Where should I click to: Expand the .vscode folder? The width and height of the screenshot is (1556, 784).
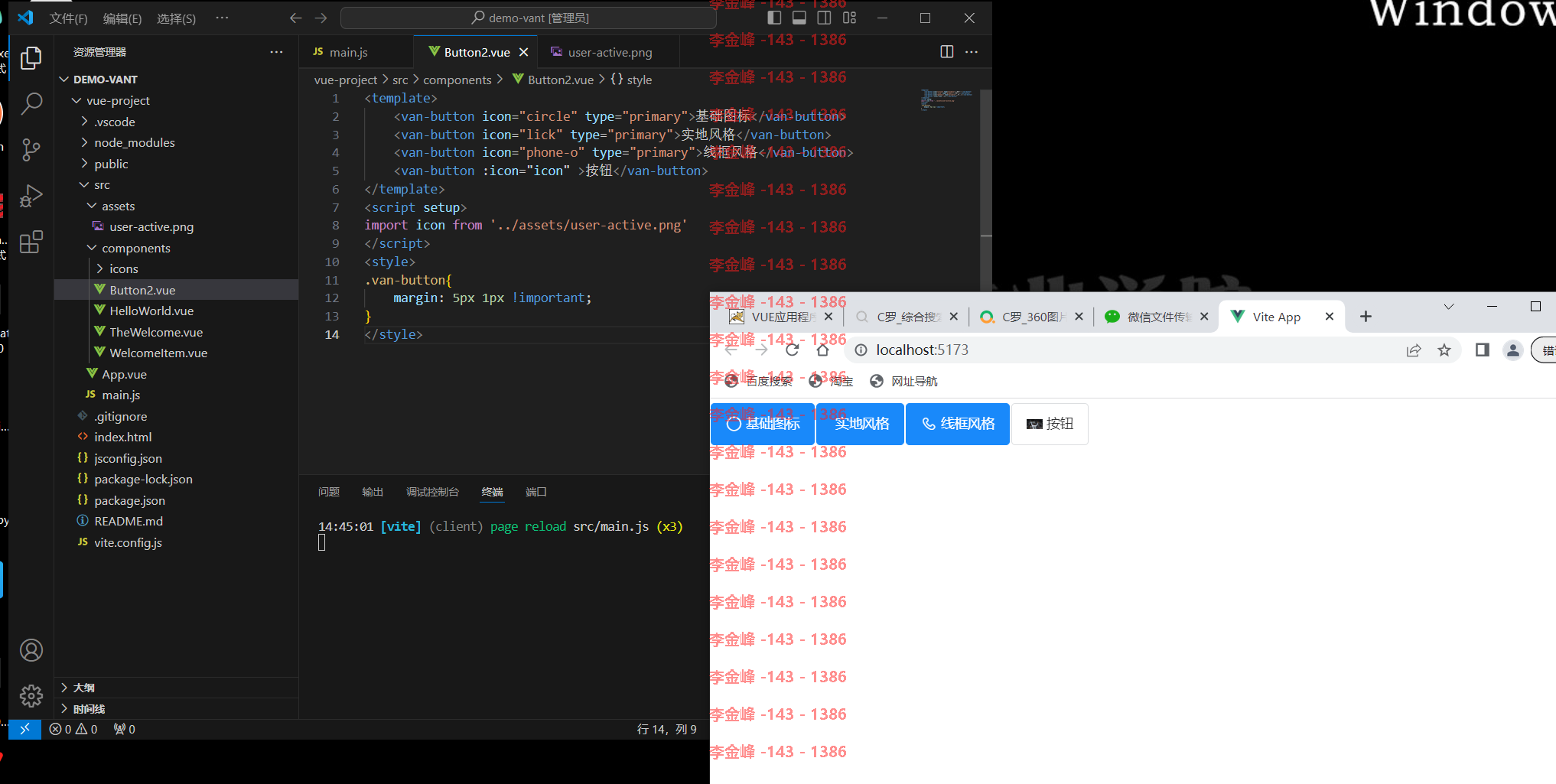84,122
